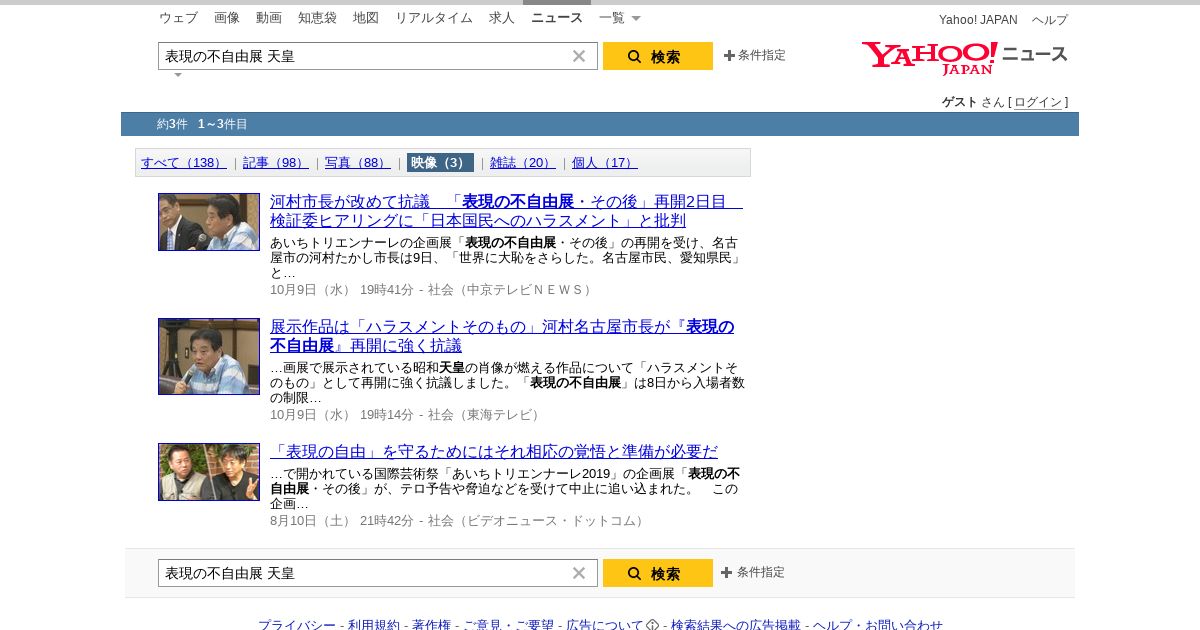Filter results by 写真（88）
The height and width of the screenshot is (630, 1200).
[x=358, y=163]
